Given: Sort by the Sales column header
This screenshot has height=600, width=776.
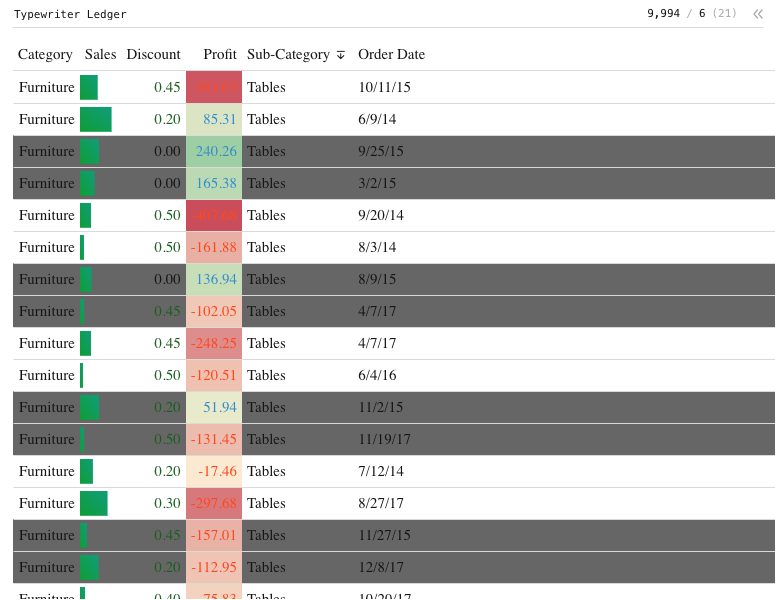Looking at the screenshot, I should [100, 54].
